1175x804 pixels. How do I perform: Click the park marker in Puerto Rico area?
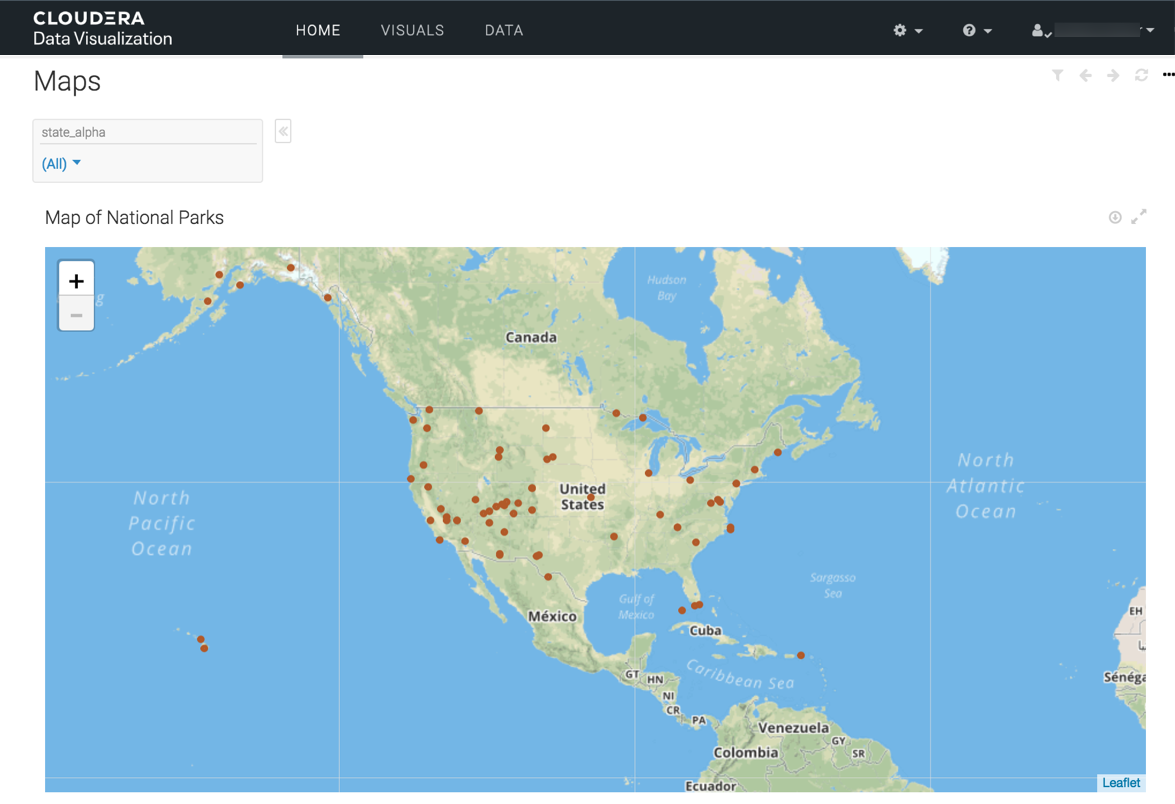coord(801,656)
